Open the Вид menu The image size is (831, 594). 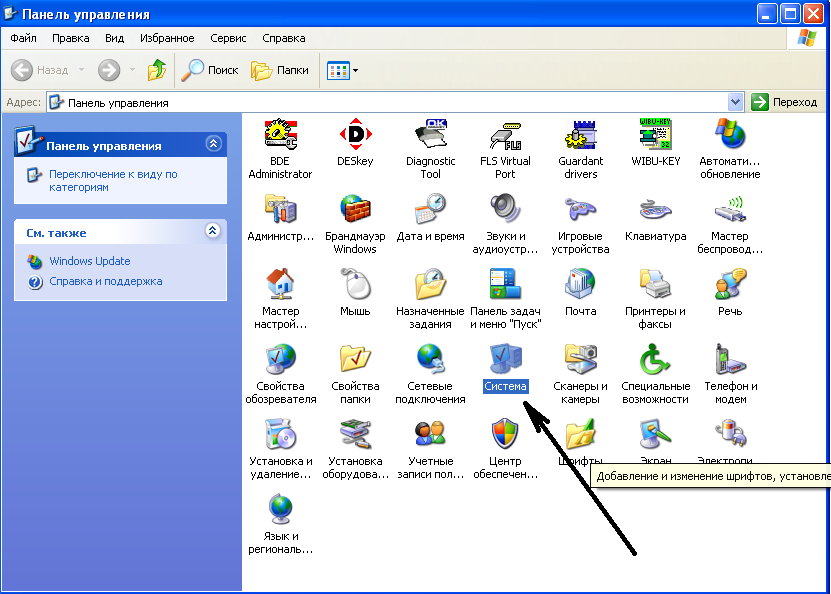coord(114,38)
